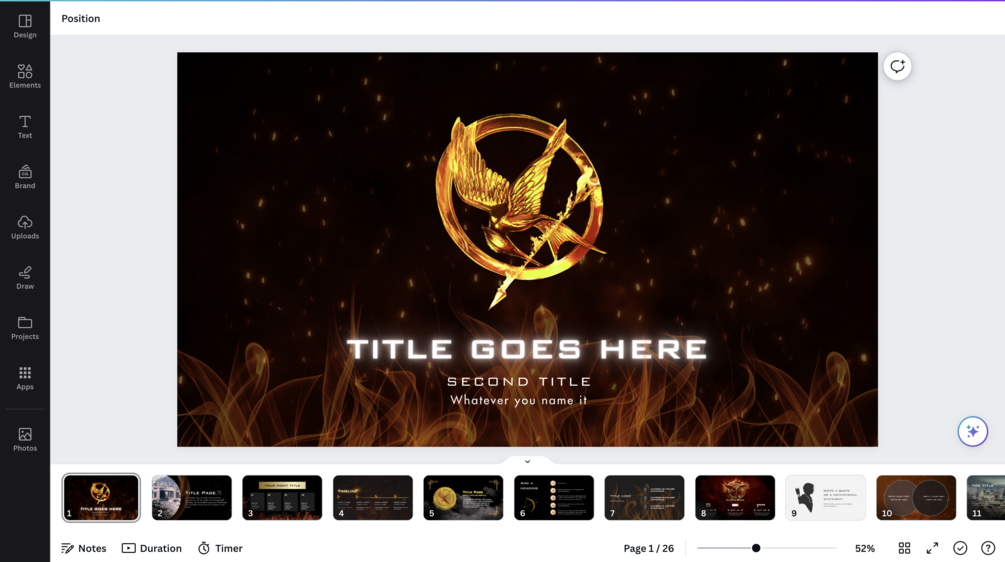Adjust the zoom slider handle
The width and height of the screenshot is (1005, 562).
tap(756, 548)
